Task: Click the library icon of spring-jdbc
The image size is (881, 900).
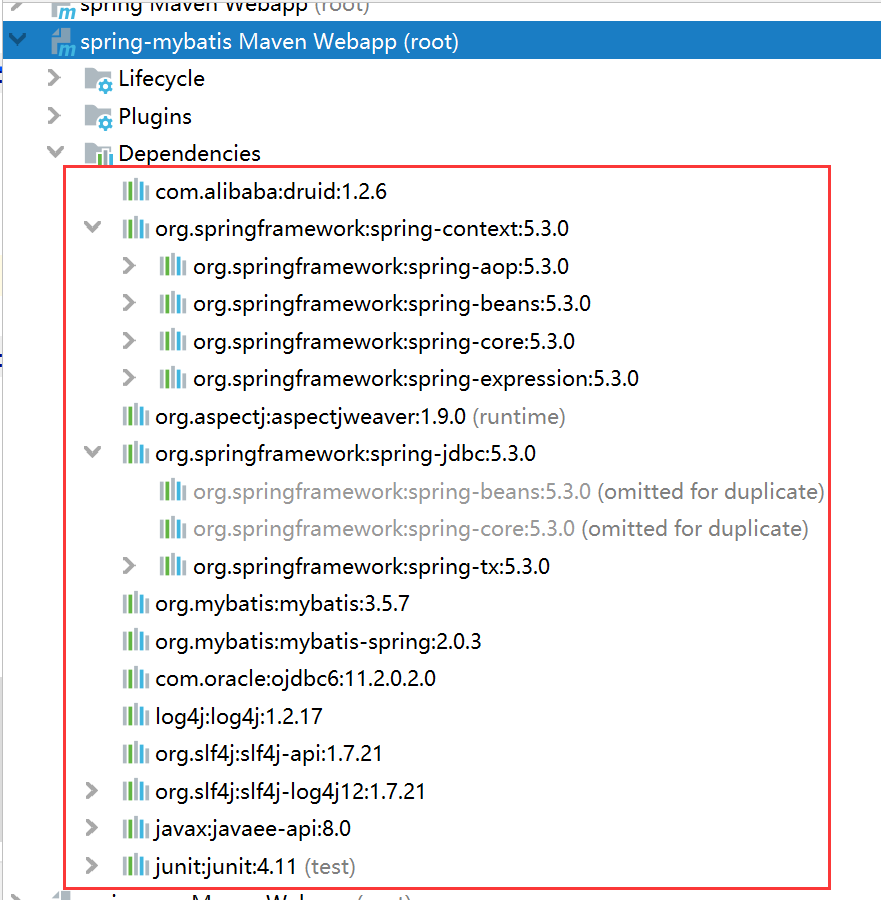Action: pos(136,453)
